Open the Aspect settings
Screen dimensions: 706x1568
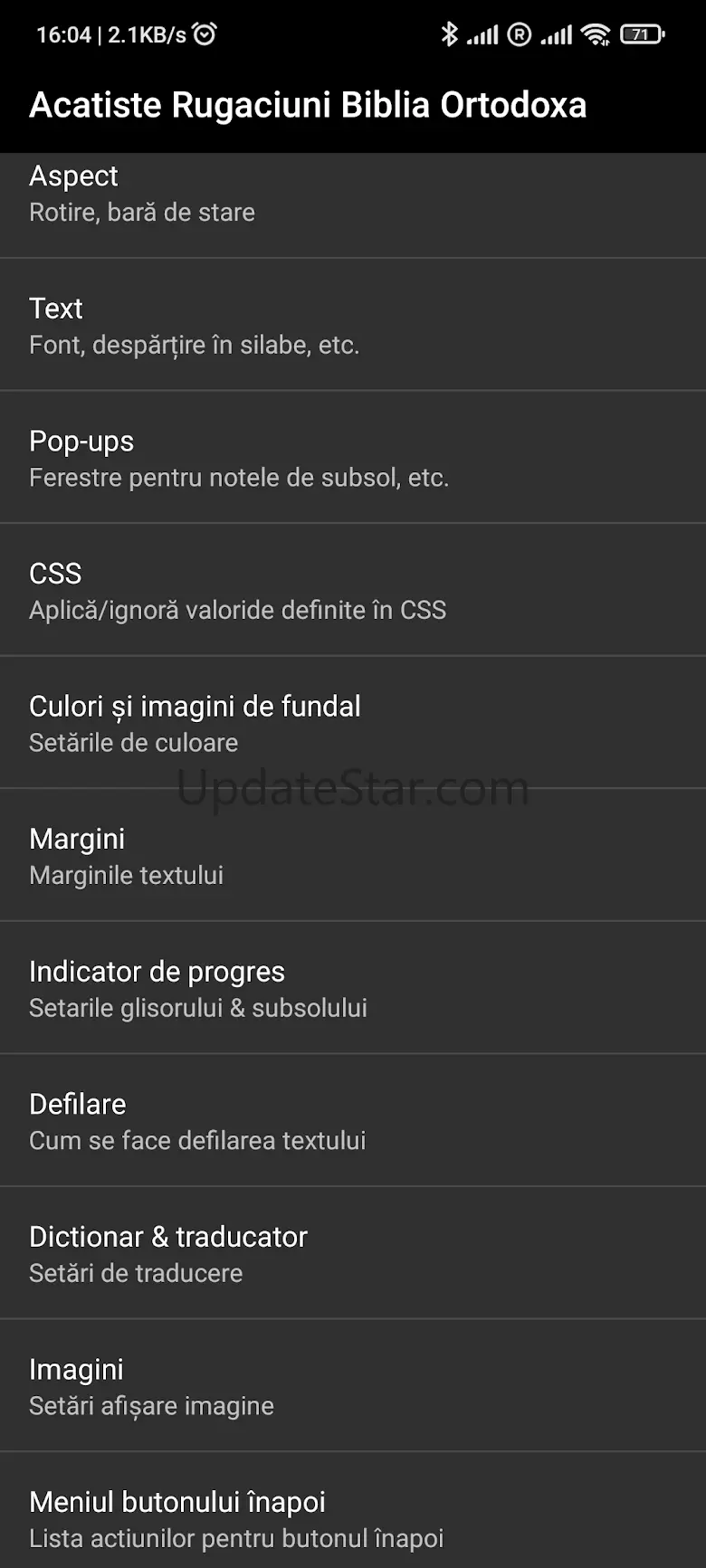[x=353, y=205]
